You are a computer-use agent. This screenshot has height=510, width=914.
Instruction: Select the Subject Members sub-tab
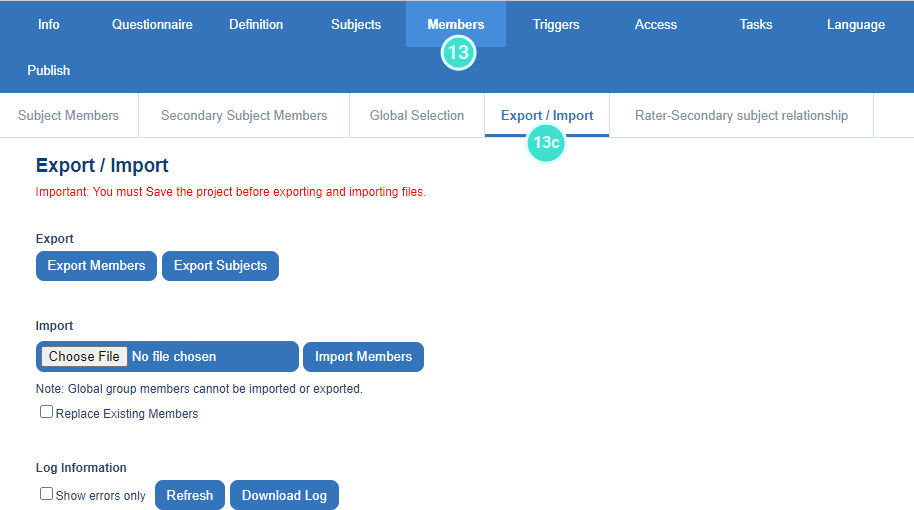pyautogui.click(x=68, y=115)
